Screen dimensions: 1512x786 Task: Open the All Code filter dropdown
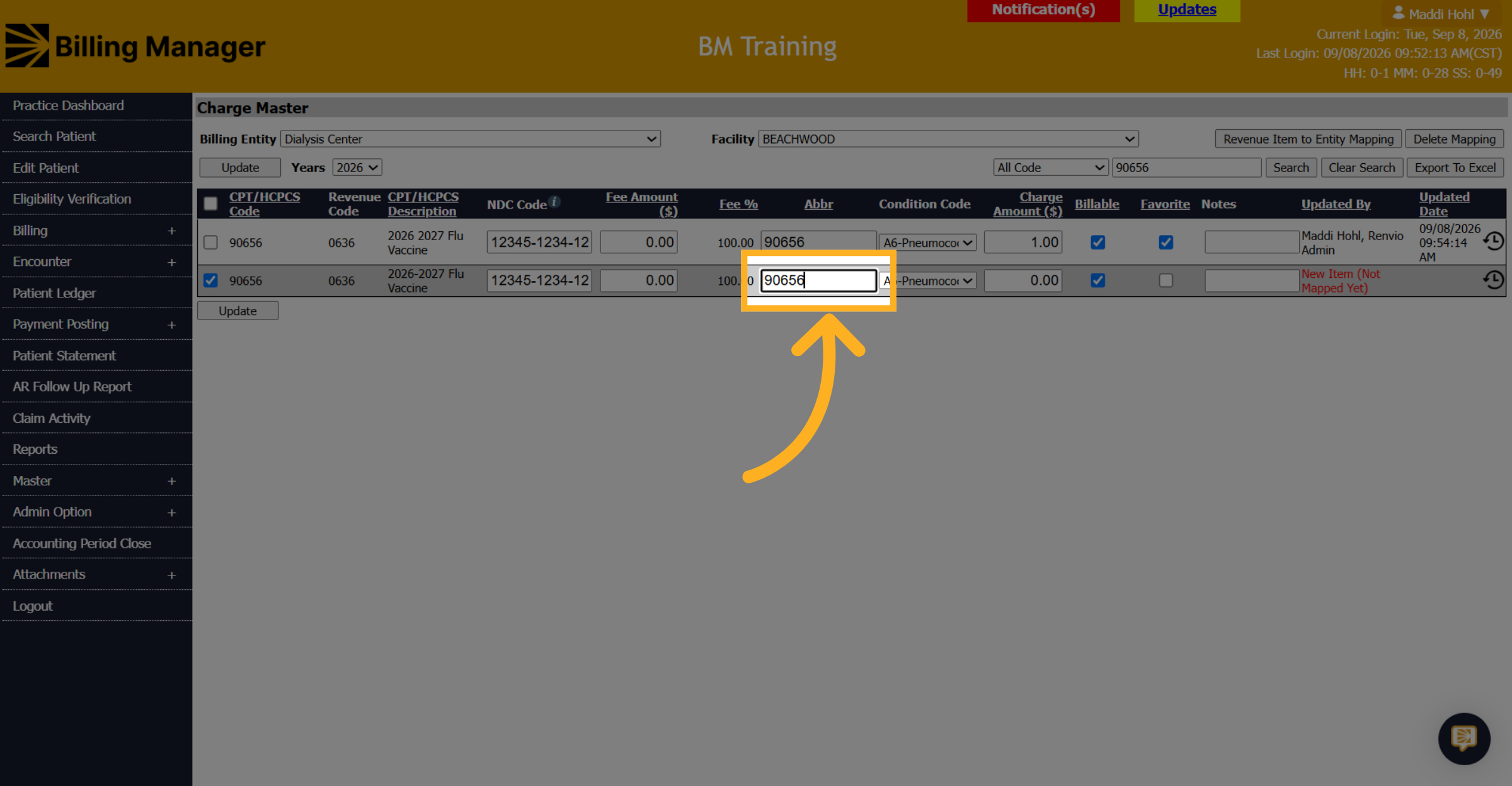point(1050,168)
